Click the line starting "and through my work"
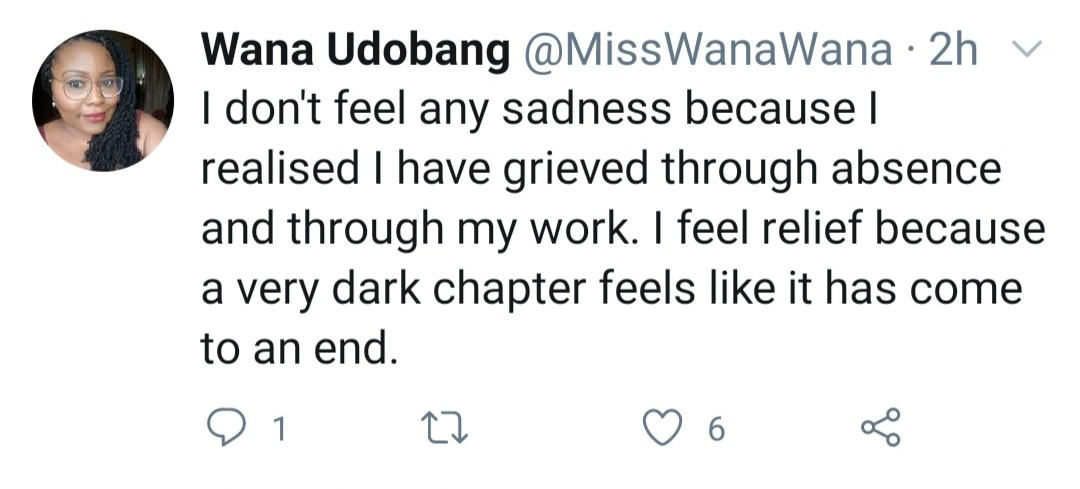Image resolution: width=1080 pixels, height=489 pixels. point(622,230)
